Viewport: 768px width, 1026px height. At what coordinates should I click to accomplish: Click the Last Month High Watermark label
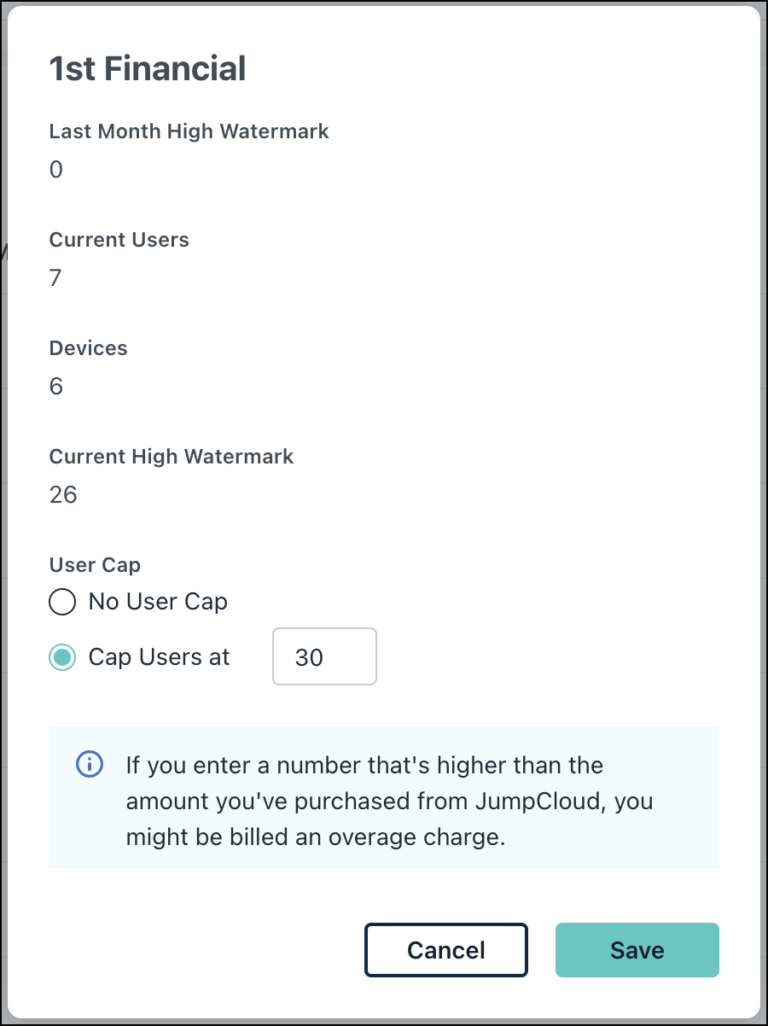pos(188,131)
